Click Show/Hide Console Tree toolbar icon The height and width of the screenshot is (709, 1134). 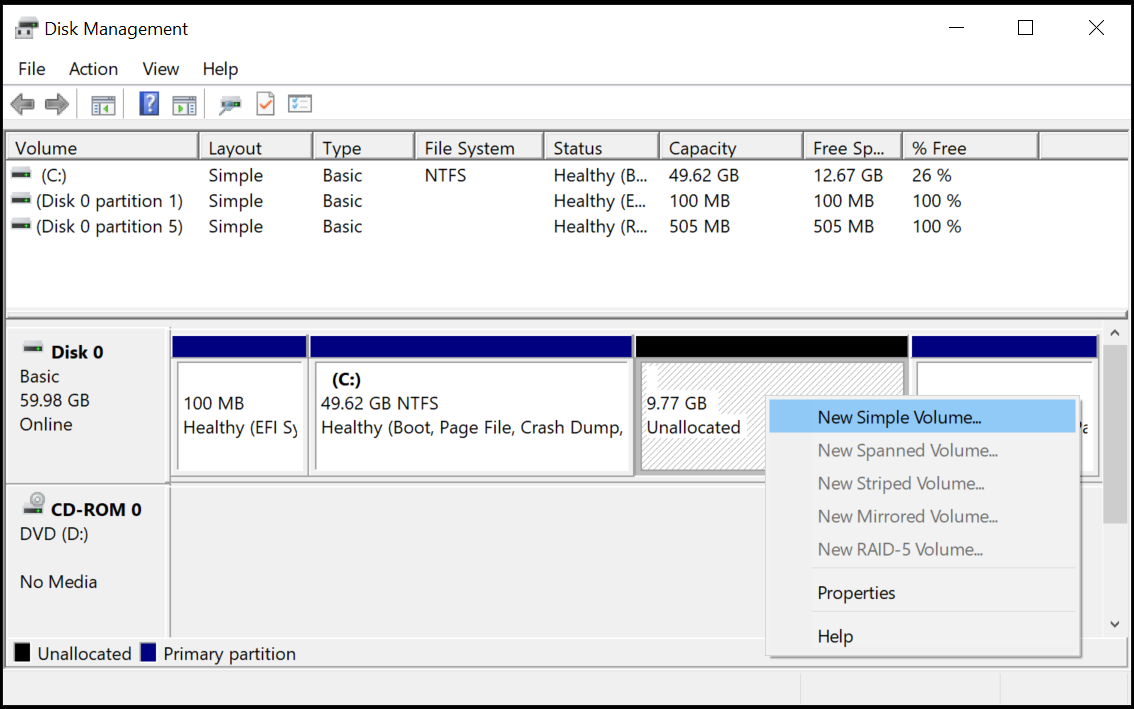103,106
